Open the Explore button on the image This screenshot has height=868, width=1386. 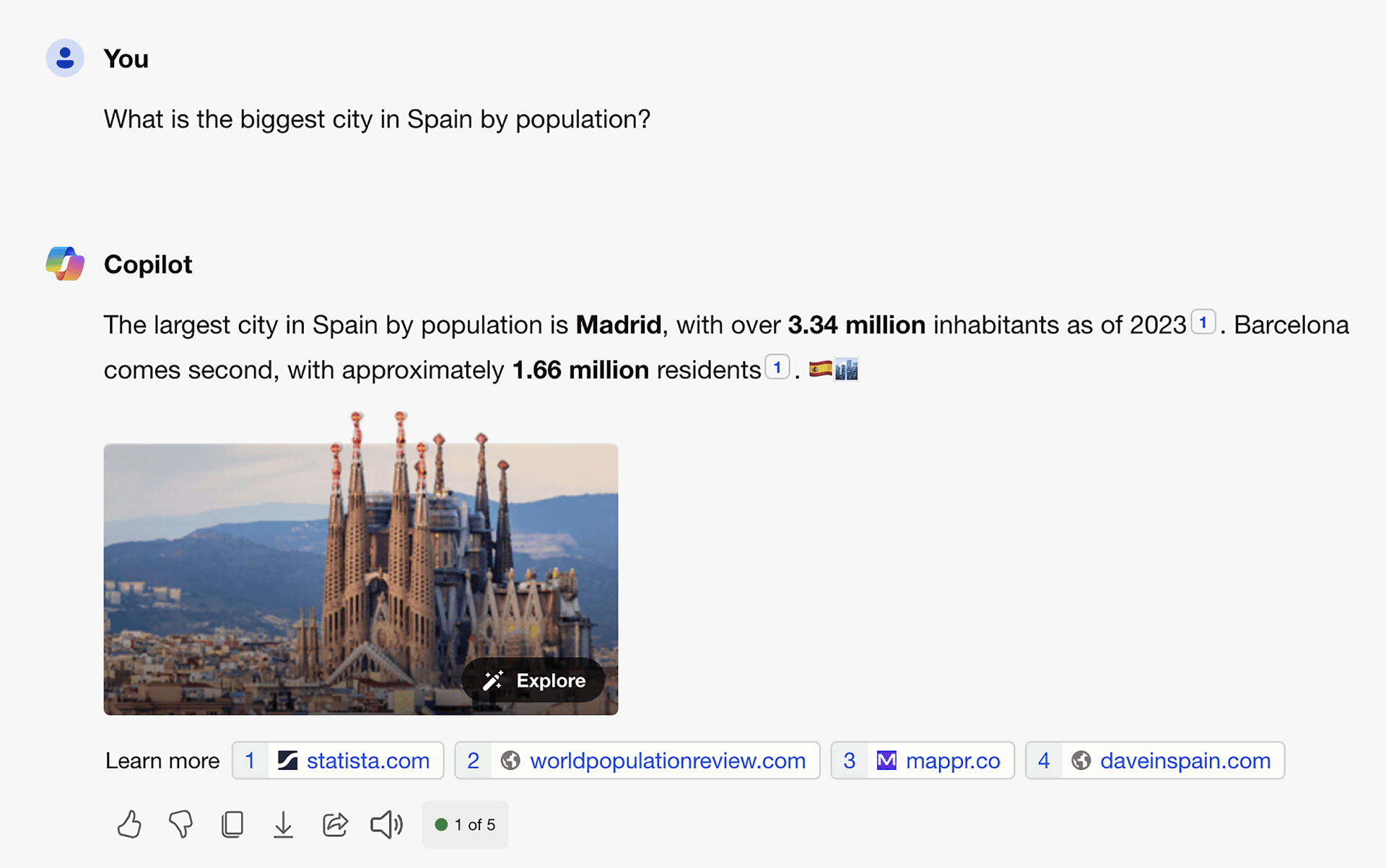point(533,680)
